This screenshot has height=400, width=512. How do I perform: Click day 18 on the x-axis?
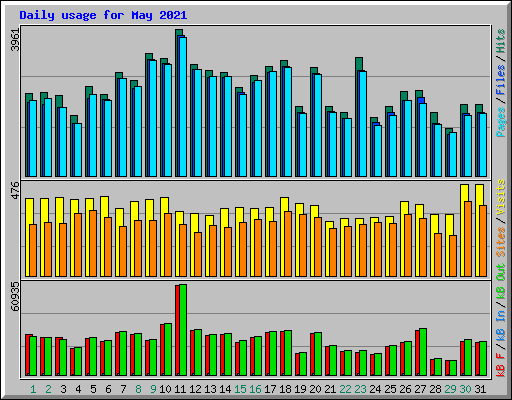tap(285, 389)
